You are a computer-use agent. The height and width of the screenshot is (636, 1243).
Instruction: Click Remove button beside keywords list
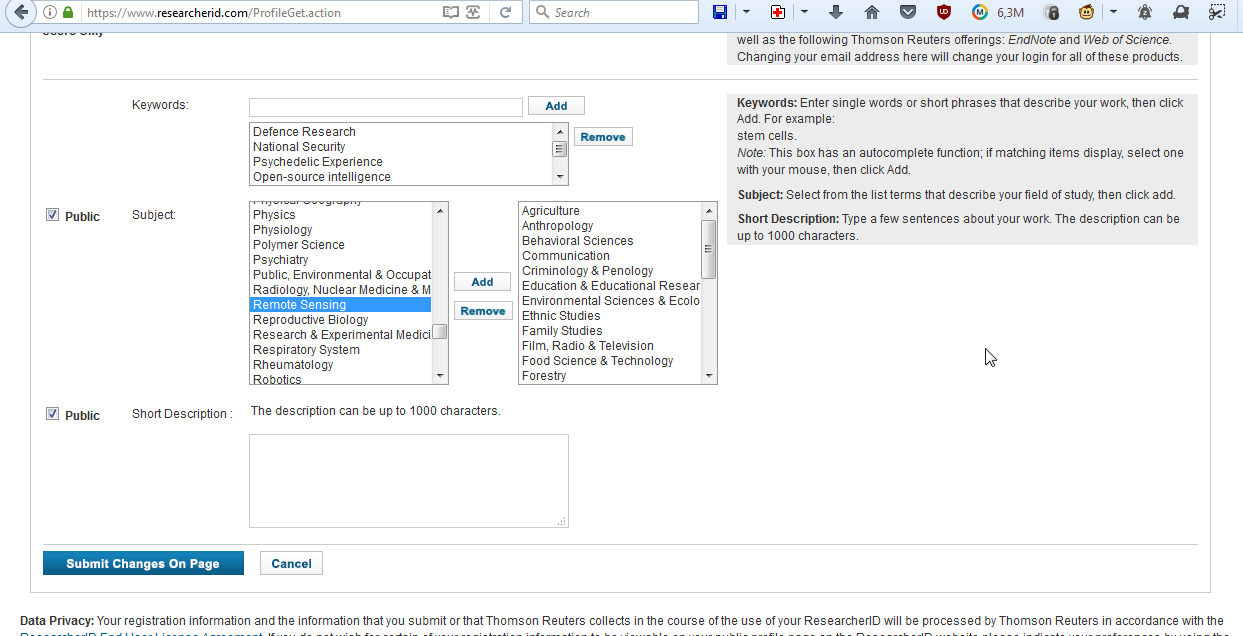603,137
